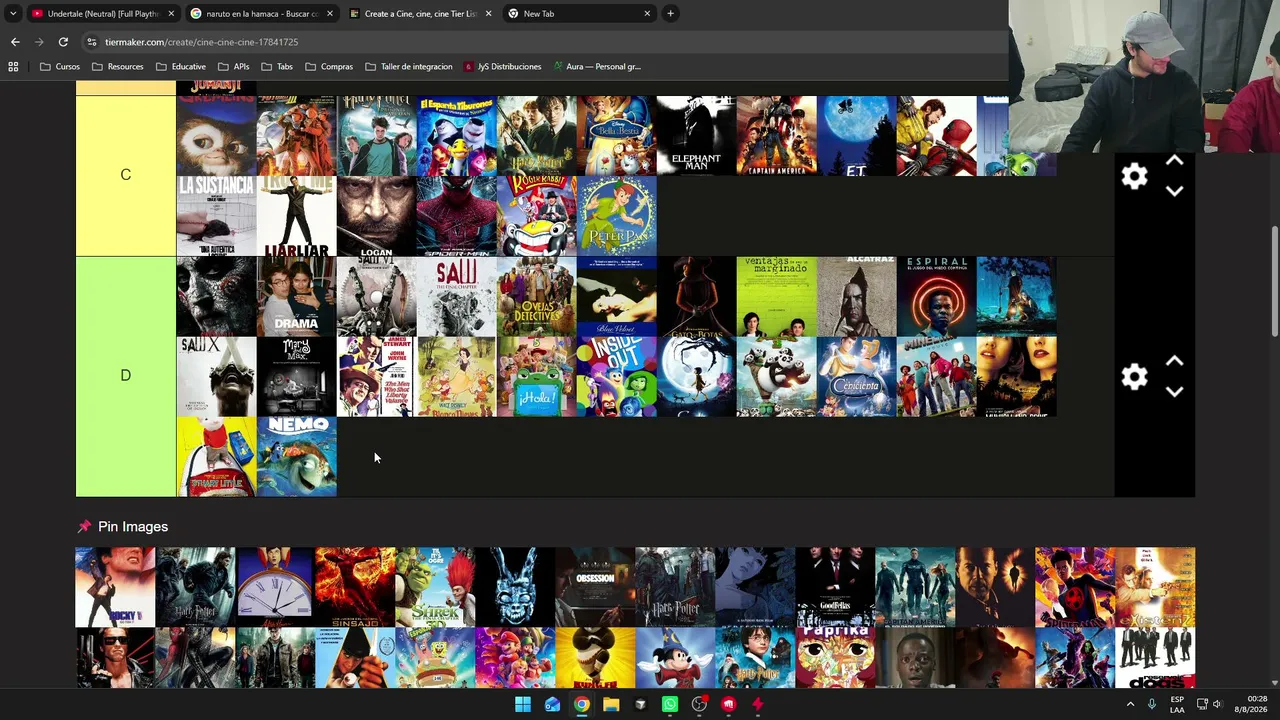Select the Espiral poster in tier D
This screenshot has height=720, width=1280.
936,297
